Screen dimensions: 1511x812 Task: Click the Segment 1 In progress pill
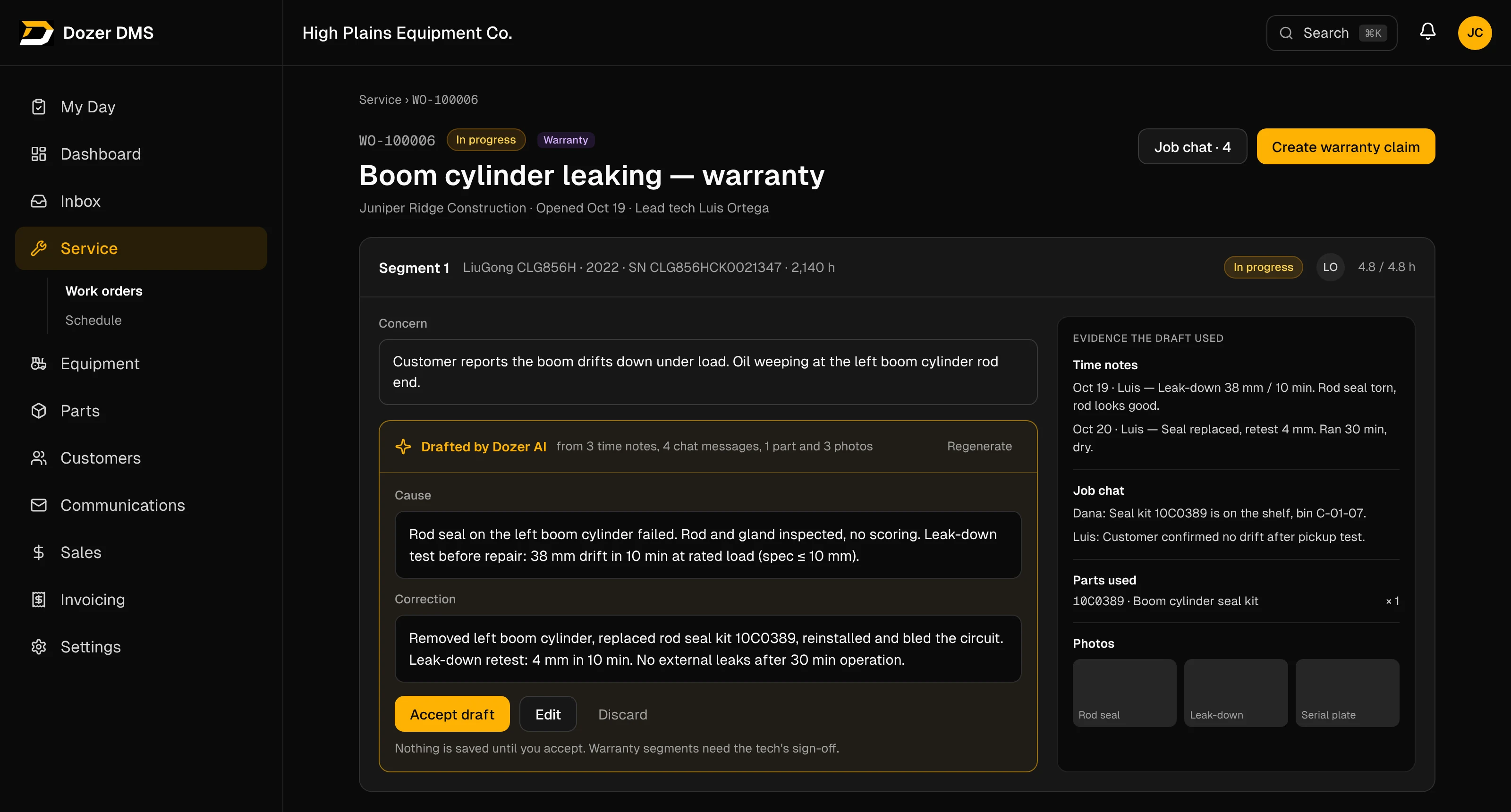[x=1263, y=267]
